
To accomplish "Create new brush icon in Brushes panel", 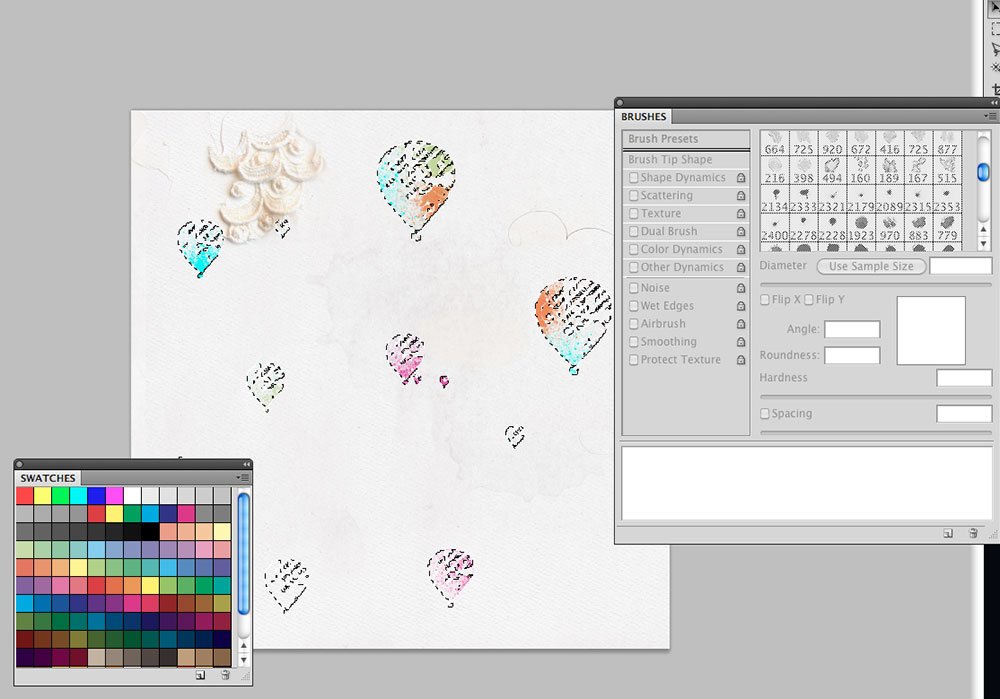I will pyautogui.click(x=948, y=533).
